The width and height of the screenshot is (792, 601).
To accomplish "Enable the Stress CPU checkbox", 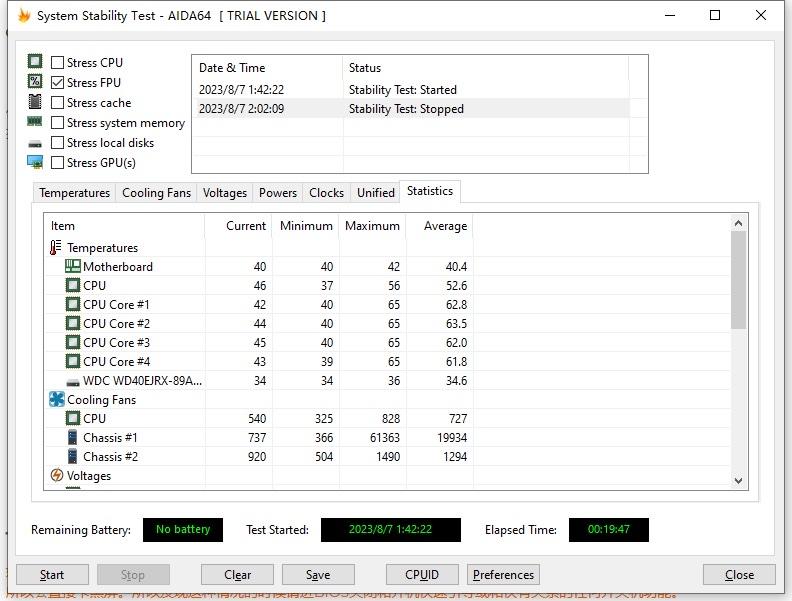I will tap(58, 63).
